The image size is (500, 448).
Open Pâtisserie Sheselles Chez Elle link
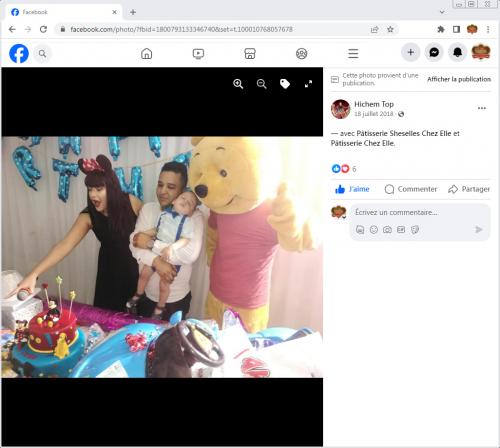404,133
